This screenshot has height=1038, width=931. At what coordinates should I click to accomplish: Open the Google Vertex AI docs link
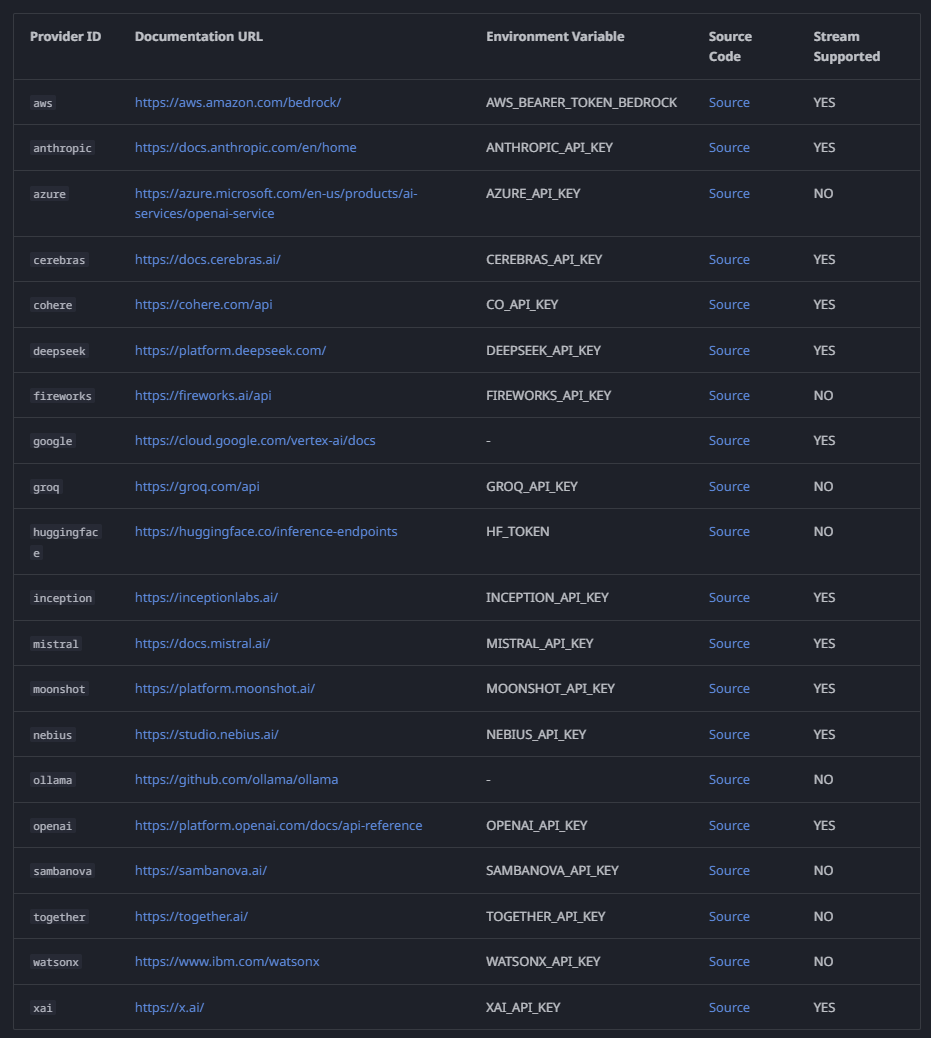[255, 440]
